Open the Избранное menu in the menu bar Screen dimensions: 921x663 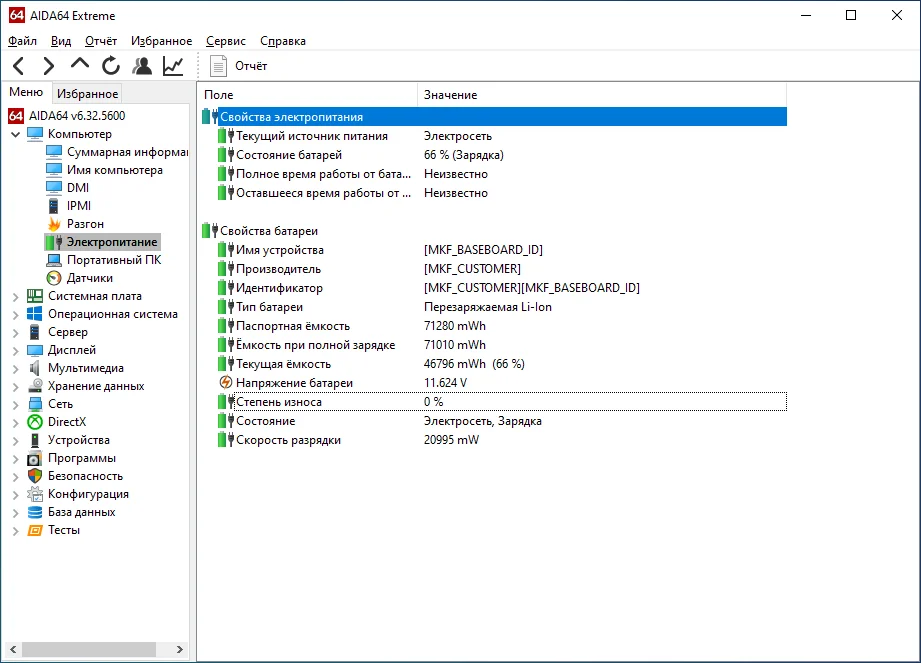click(162, 41)
